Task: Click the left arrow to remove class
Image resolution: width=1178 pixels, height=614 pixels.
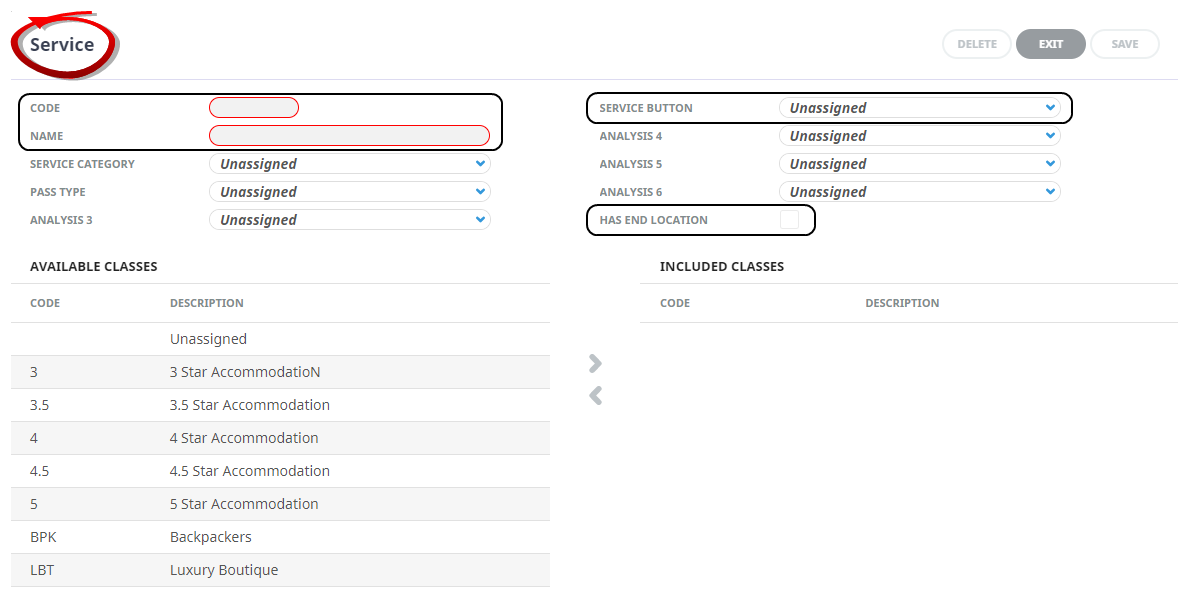Action: (x=596, y=396)
